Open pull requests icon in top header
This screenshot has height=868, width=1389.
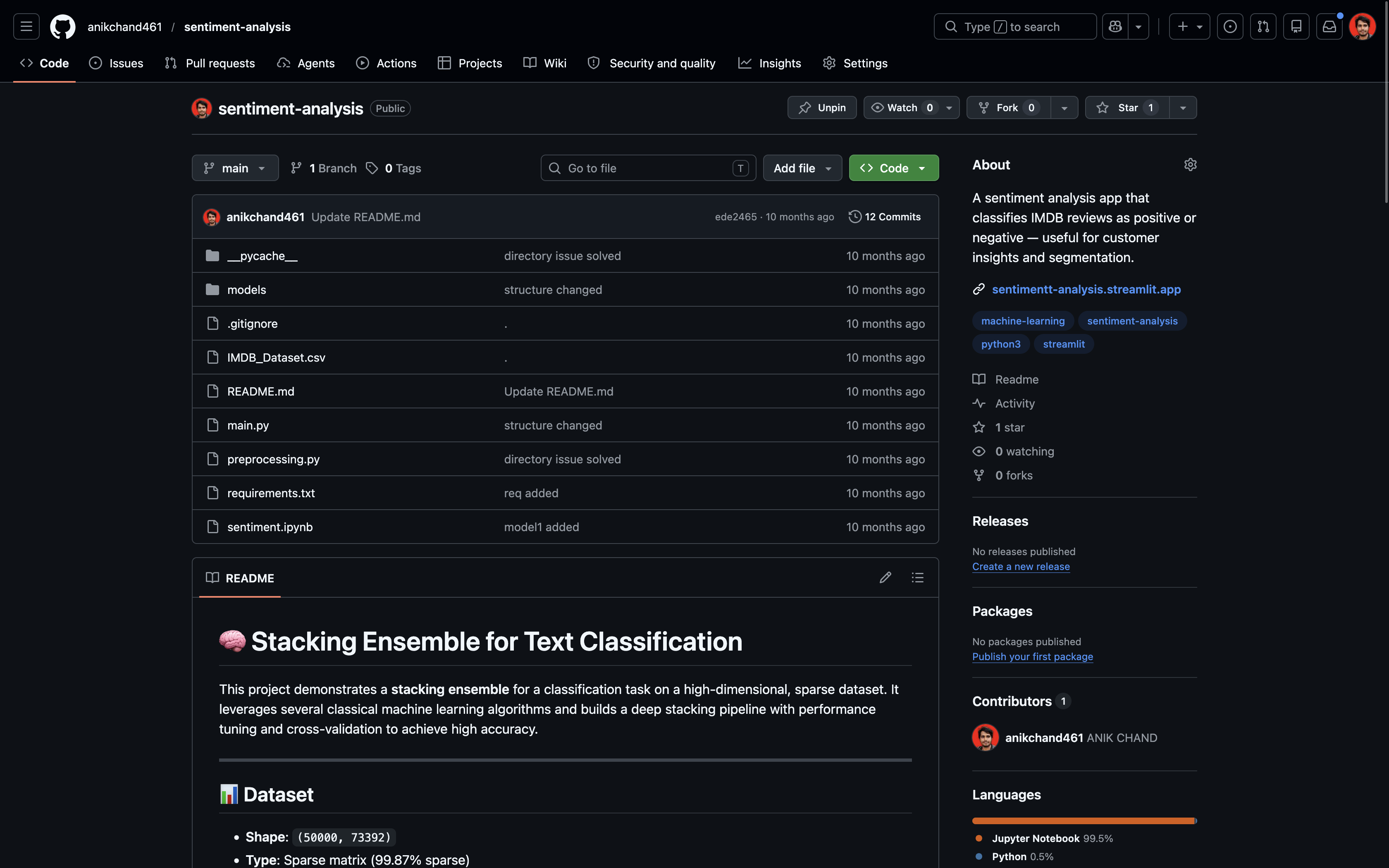[1263, 27]
